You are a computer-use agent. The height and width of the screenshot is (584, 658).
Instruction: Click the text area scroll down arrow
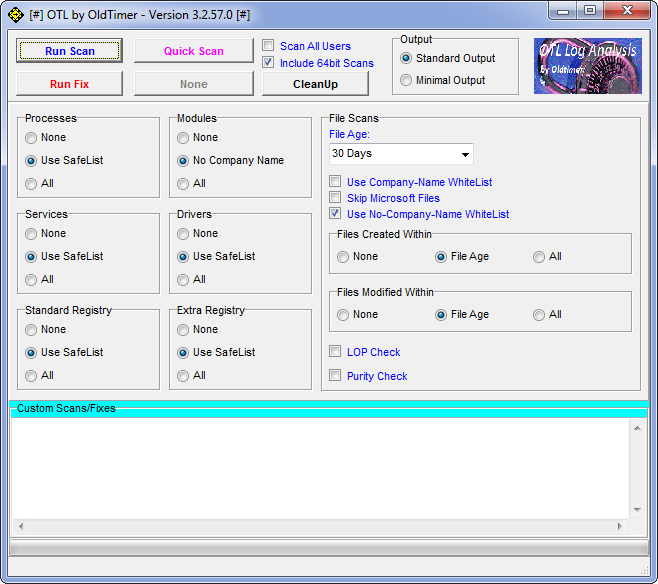pyautogui.click(x=637, y=510)
